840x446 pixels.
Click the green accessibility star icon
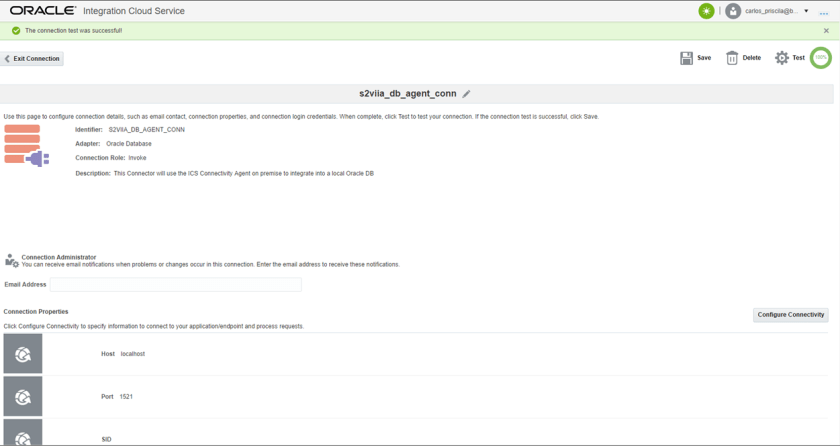[706, 11]
